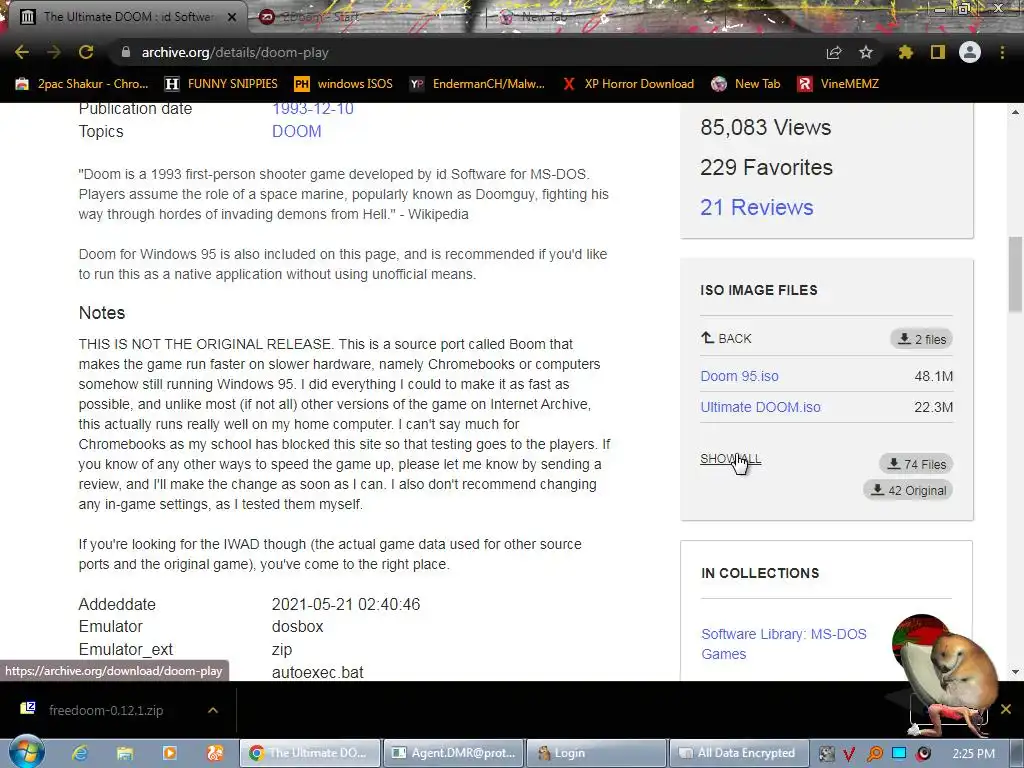
Task: Switch to The Ultimate DOOM tab
Action: point(124,17)
